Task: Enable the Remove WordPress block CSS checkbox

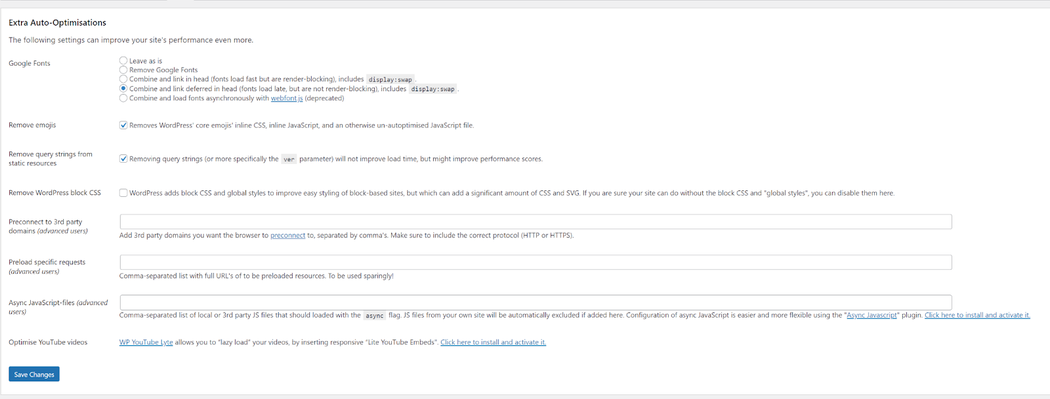Action: coord(123,193)
